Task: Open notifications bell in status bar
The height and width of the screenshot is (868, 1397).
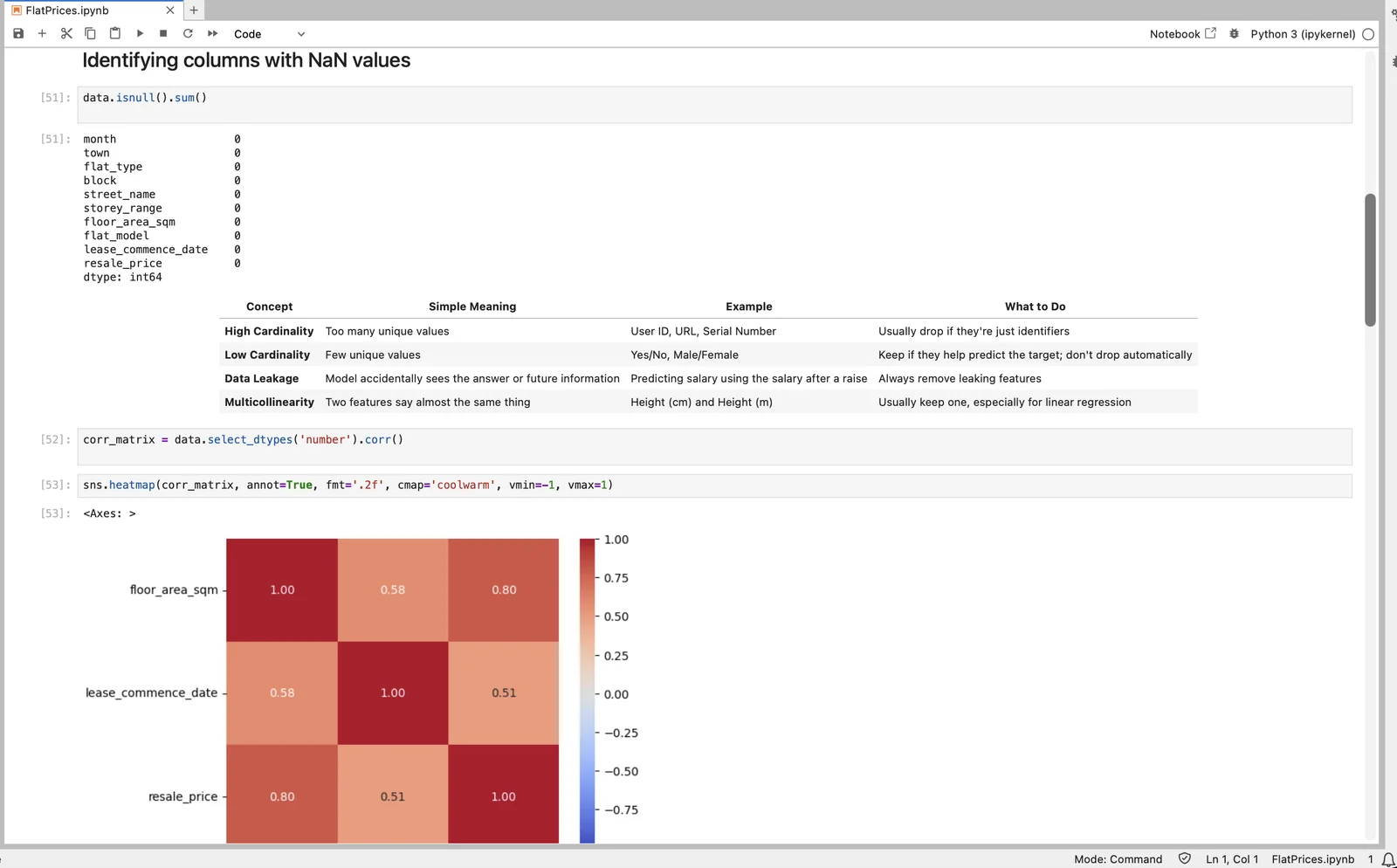Action: coord(1387,859)
